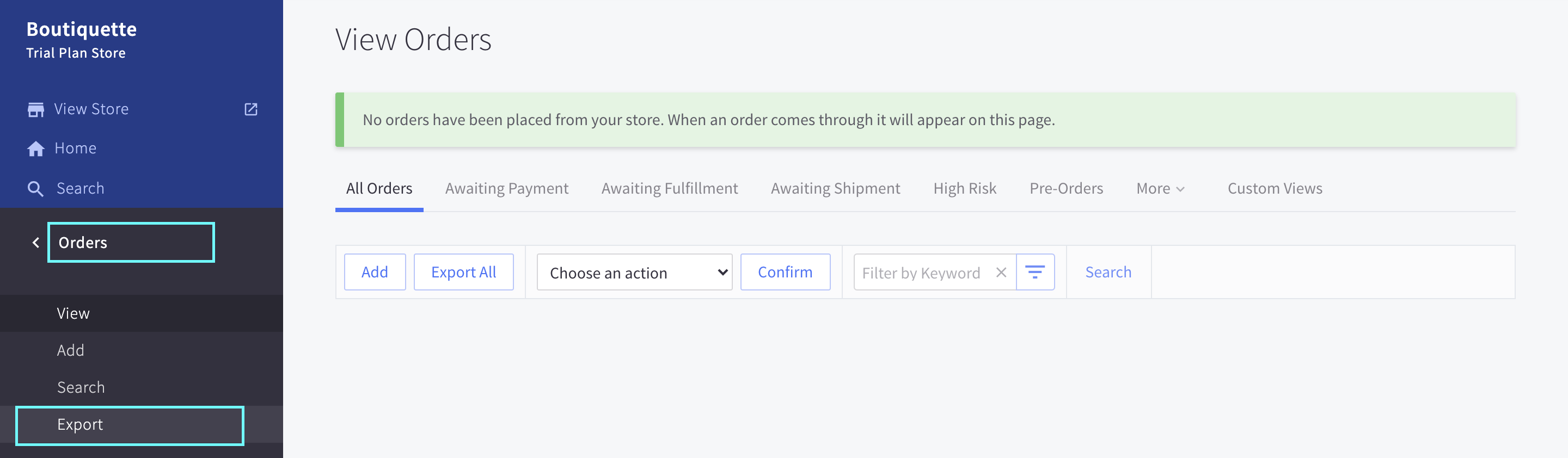
Task: Clear the keyword filter with X icon
Action: [x=1001, y=273]
